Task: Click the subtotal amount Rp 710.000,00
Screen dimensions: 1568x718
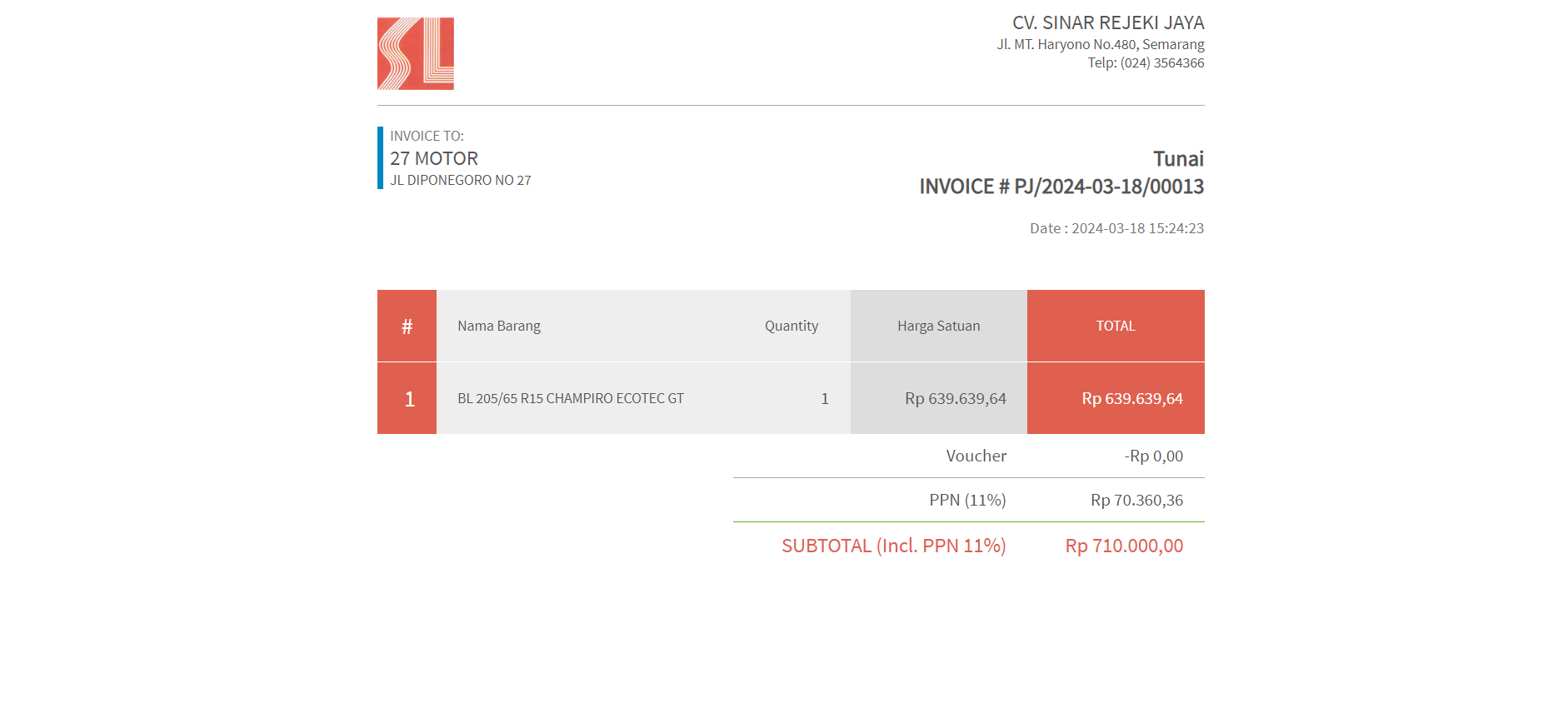Action: coord(1123,546)
